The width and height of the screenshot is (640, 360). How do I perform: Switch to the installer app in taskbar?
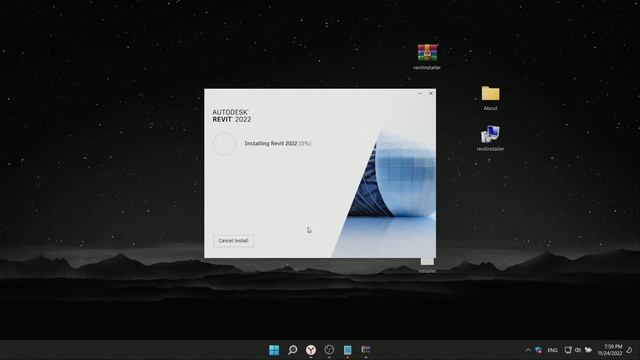pos(366,350)
